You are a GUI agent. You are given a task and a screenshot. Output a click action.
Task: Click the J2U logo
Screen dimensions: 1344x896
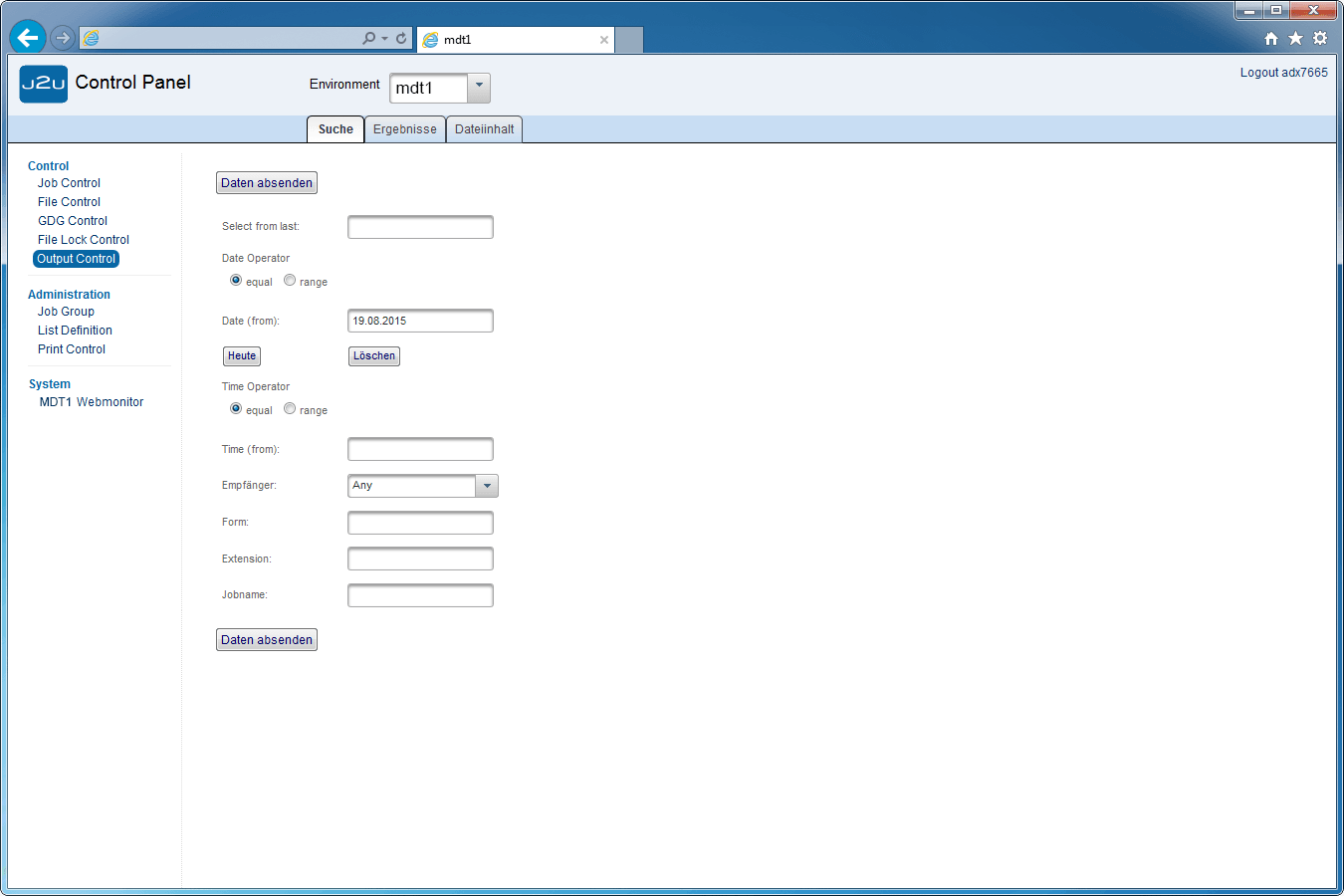(x=44, y=84)
